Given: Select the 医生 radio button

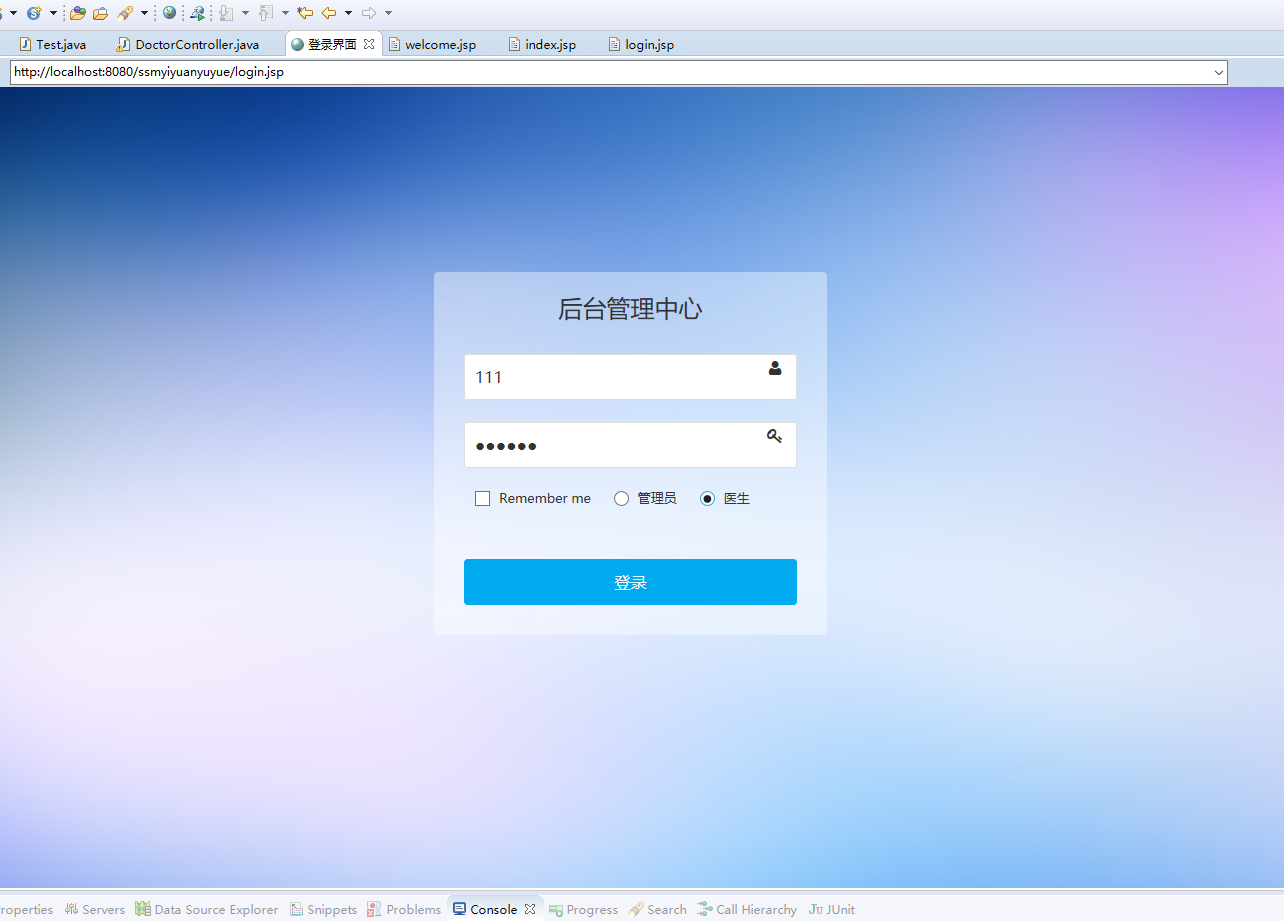Looking at the screenshot, I should click(x=708, y=498).
